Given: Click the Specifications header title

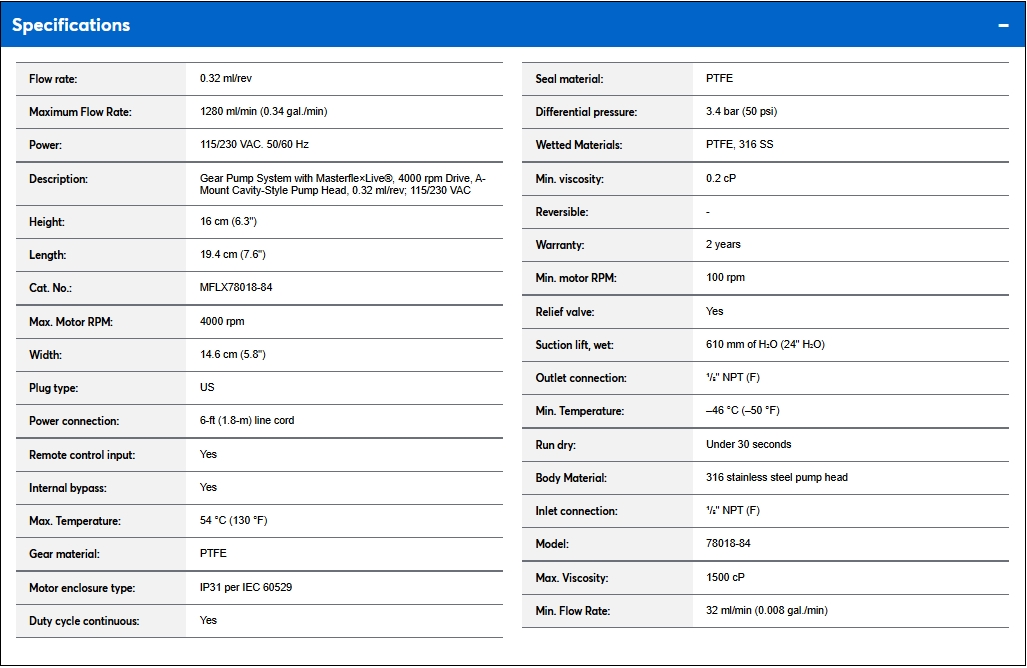Looking at the screenshot, I should point(71,25).
